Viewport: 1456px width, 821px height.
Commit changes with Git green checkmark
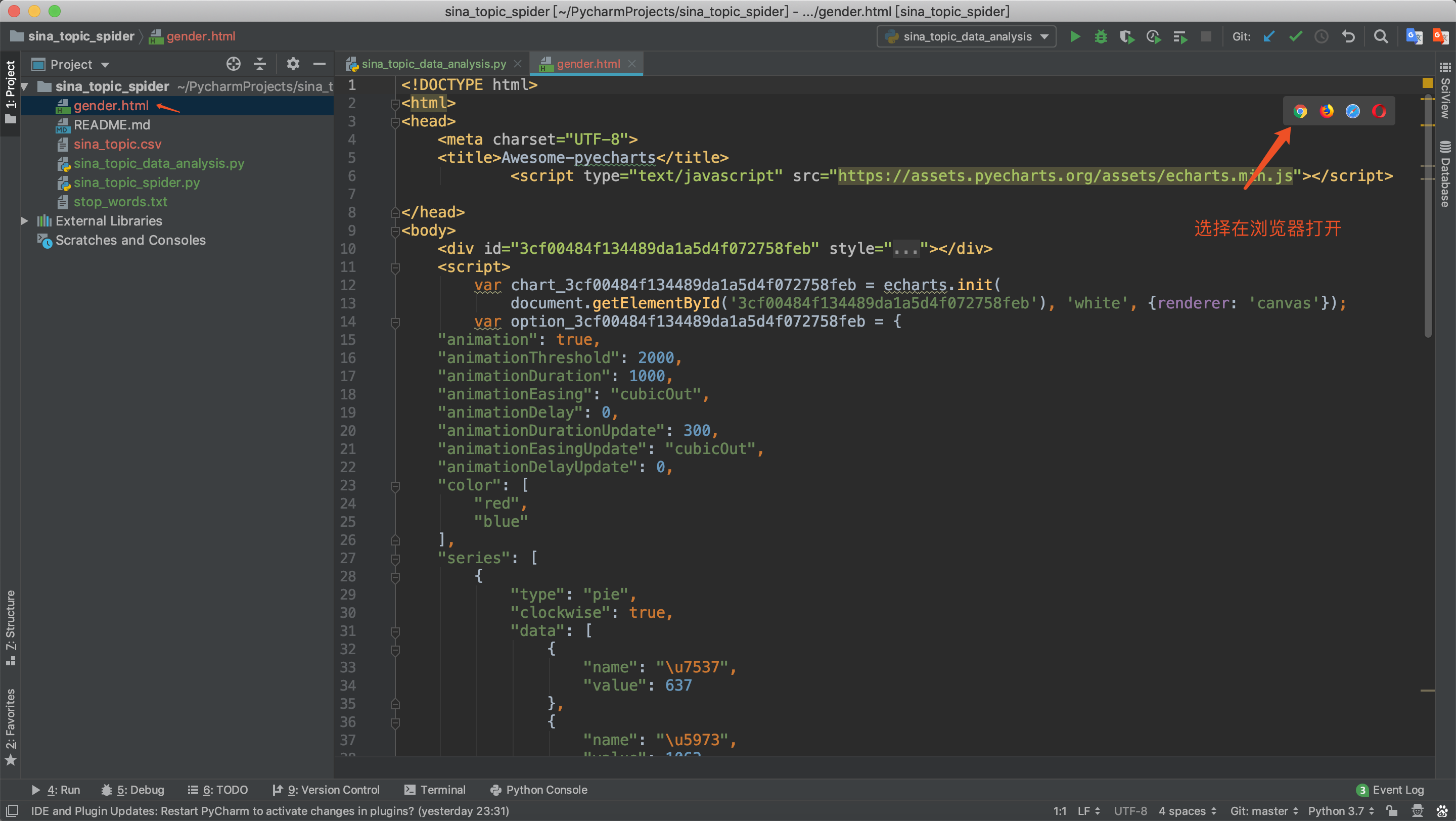(x=1295, y=37)
